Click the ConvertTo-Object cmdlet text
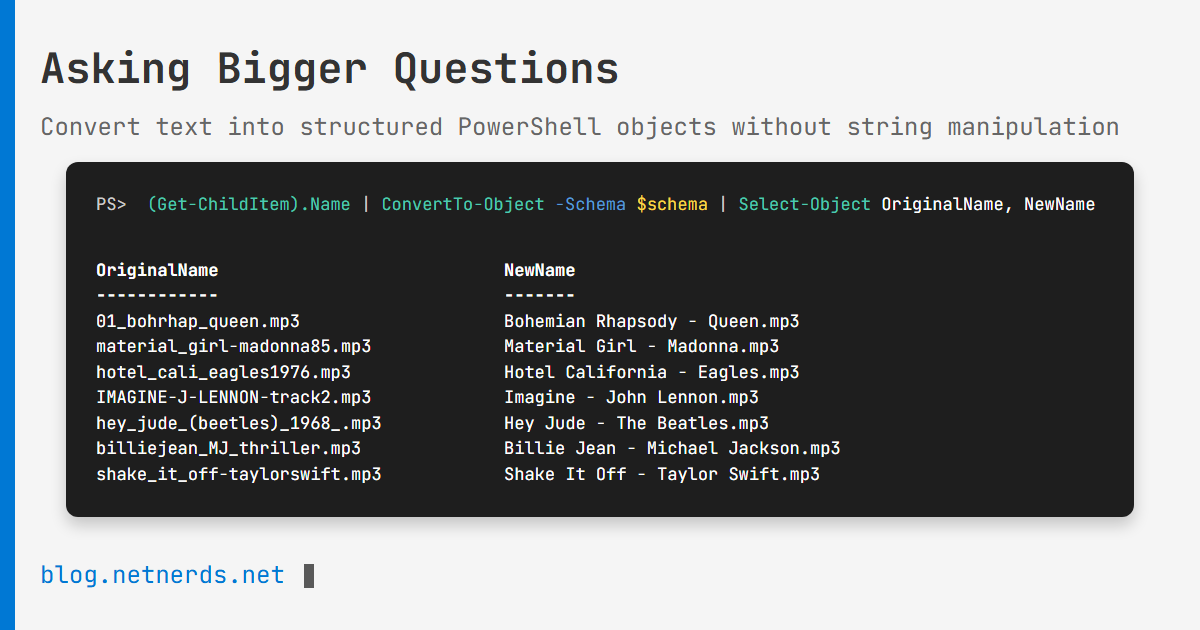The width and height of the screenshot is (1200, 630). click(463, 204)
